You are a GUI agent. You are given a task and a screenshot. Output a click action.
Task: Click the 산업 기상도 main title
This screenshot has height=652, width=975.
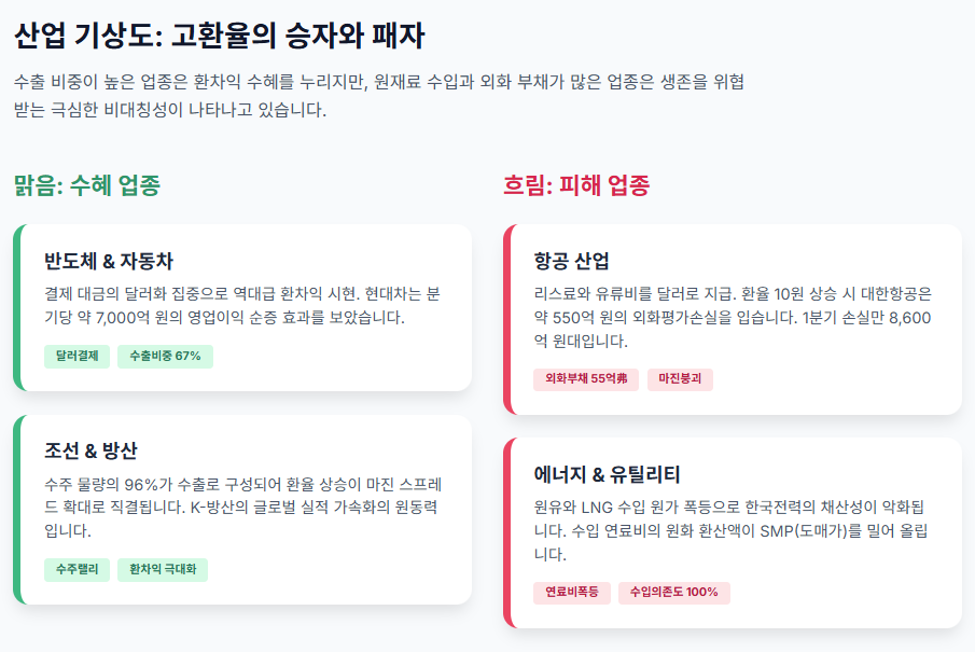coord(219,35)
